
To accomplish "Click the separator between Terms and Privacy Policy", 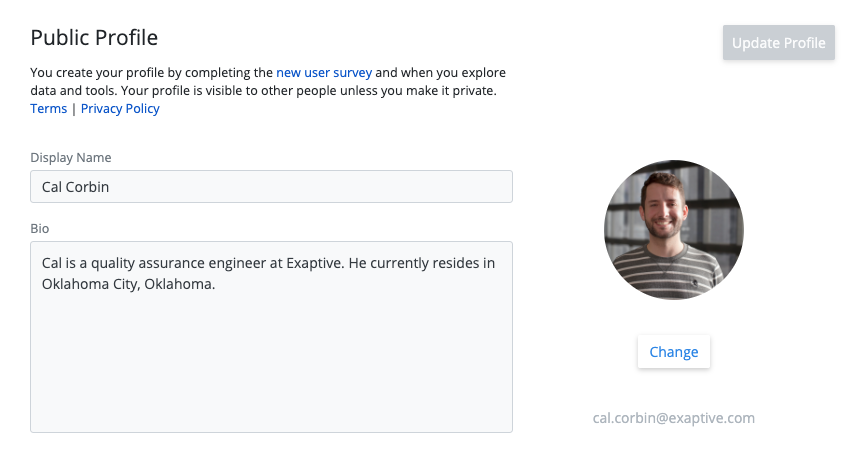I will pyautogui.click(x=74, y=109).
